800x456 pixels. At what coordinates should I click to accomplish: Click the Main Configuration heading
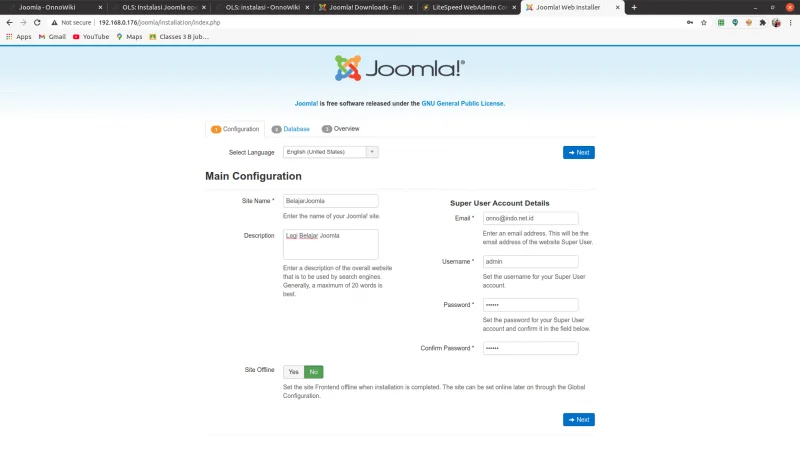click(254, 176)
